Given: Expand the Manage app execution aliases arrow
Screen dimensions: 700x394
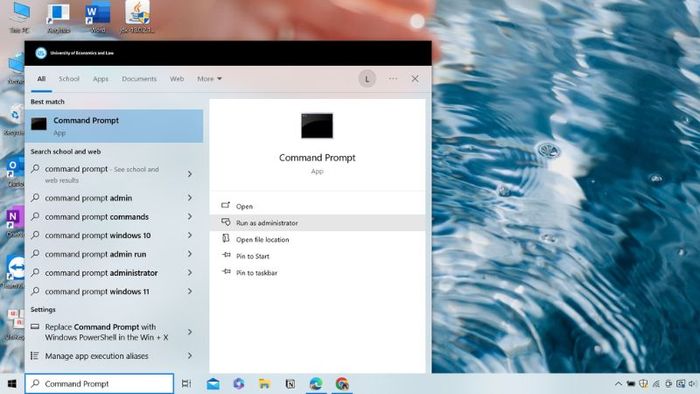Looking at the screenshot, I should (x=190, y=356).
